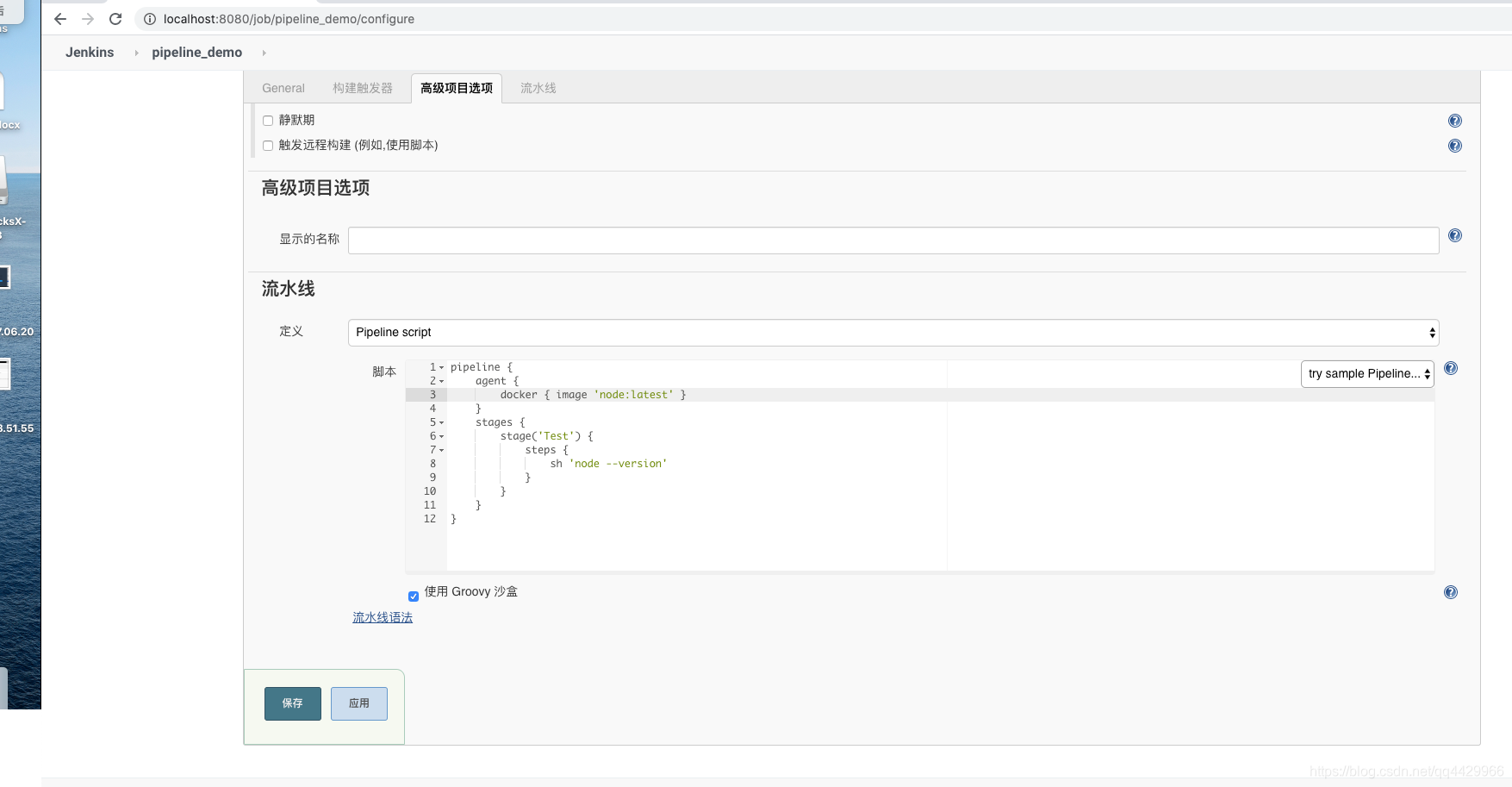Click the stage('Test') code line

coord(546,436)
